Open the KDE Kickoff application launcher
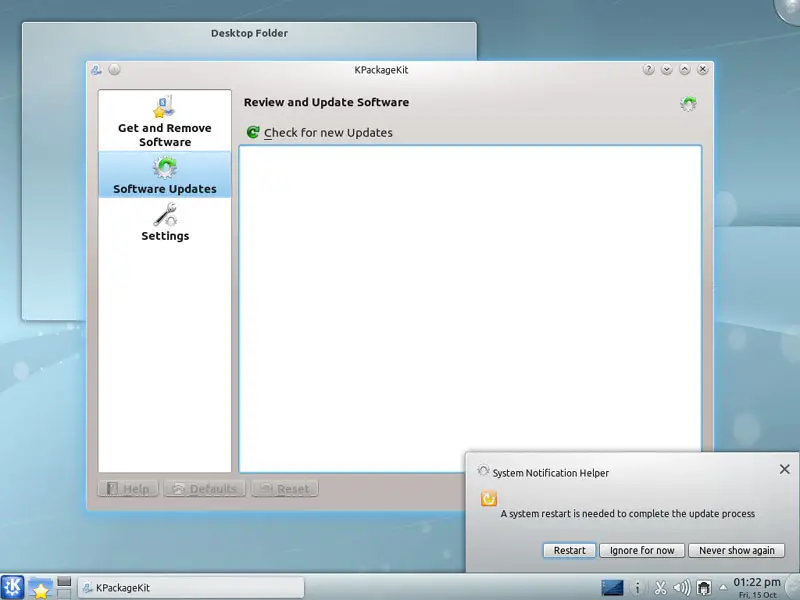800x600 pixels. [x=13, y=587]
